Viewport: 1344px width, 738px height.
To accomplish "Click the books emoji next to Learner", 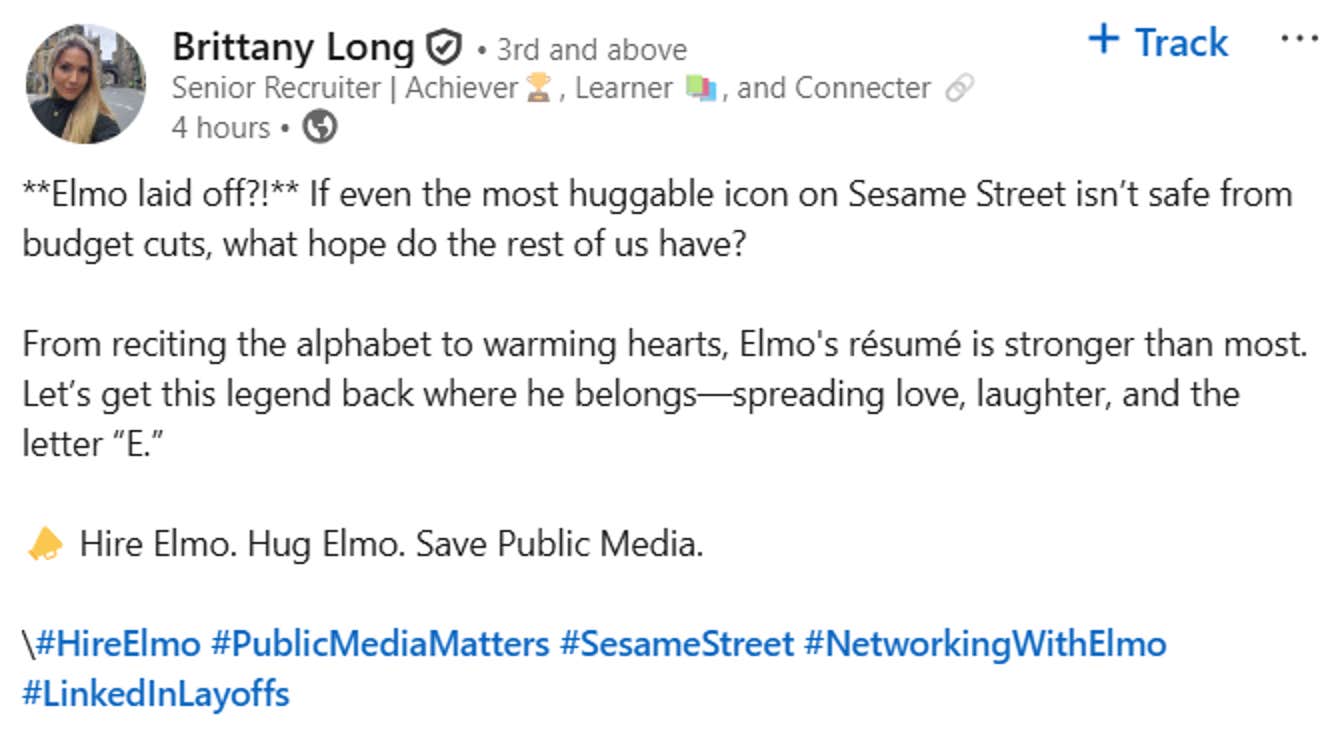I will (700, 88).
